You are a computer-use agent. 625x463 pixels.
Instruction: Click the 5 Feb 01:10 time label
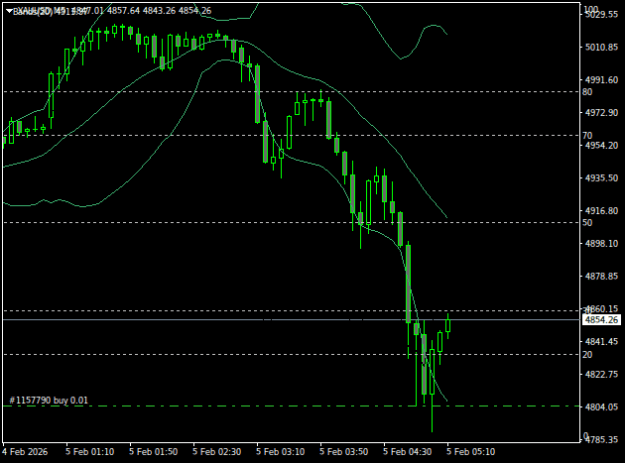(90, 452)
